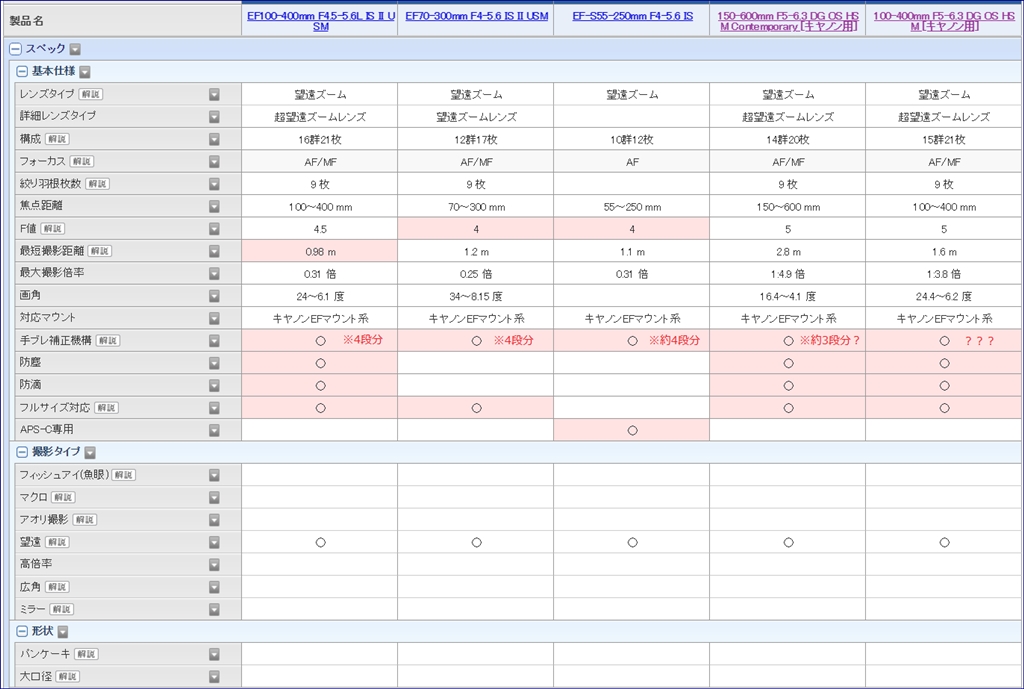Click the arrow icon in レンズタイプ row
The width and height of the screenshot is (1024, 689).
(214, 95)
